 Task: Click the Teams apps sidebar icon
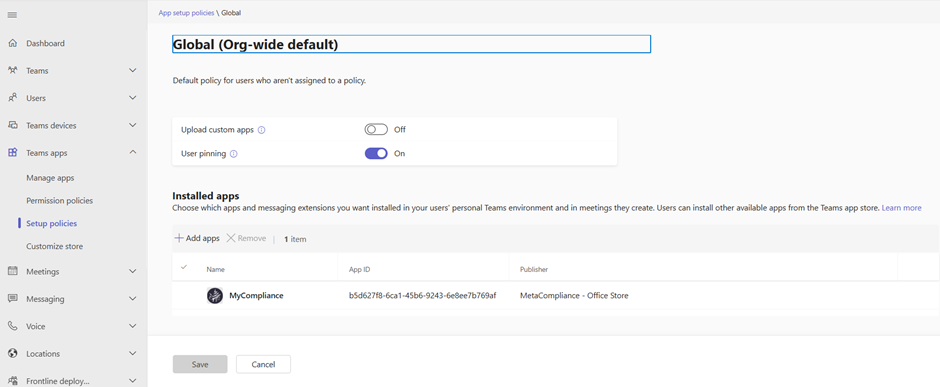coord(12,153)
